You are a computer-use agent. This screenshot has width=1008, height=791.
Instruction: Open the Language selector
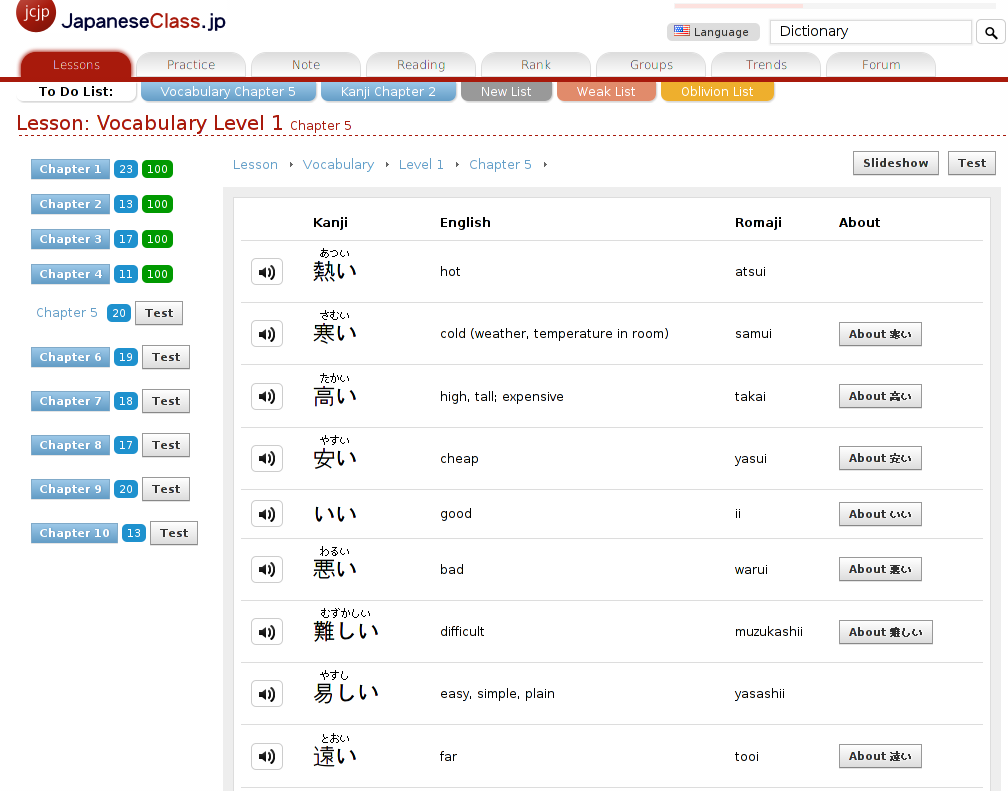712,32
